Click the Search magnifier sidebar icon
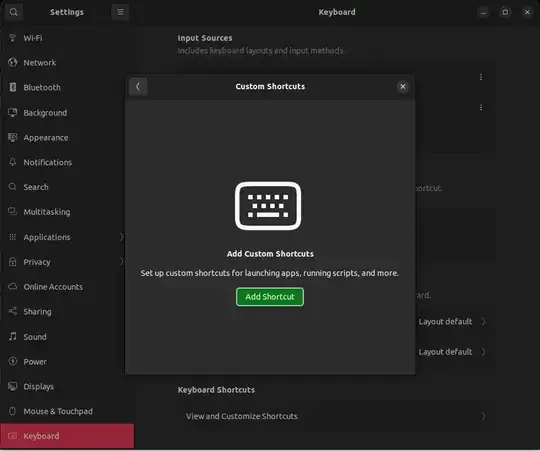The height and width of the screenshot is (451, 540). point(12,187)
